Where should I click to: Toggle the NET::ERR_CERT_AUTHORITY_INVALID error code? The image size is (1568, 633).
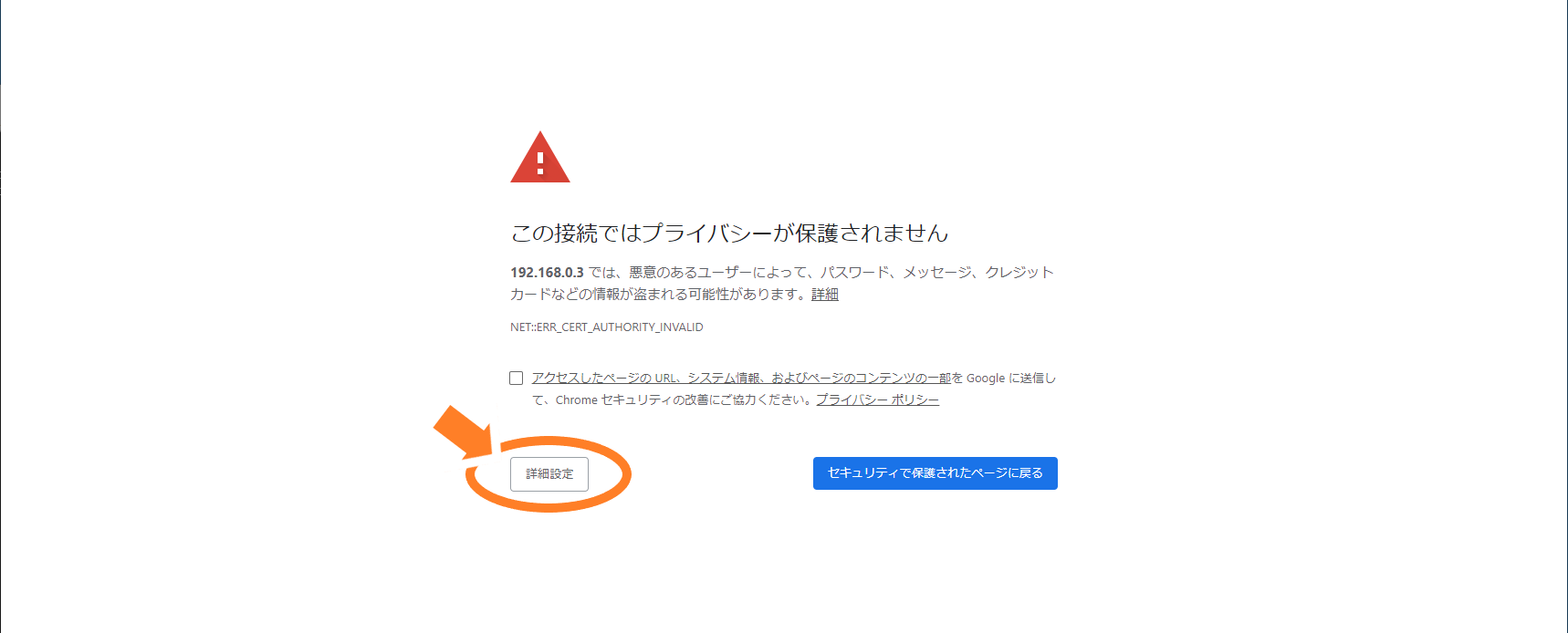[x=607, y=327]
